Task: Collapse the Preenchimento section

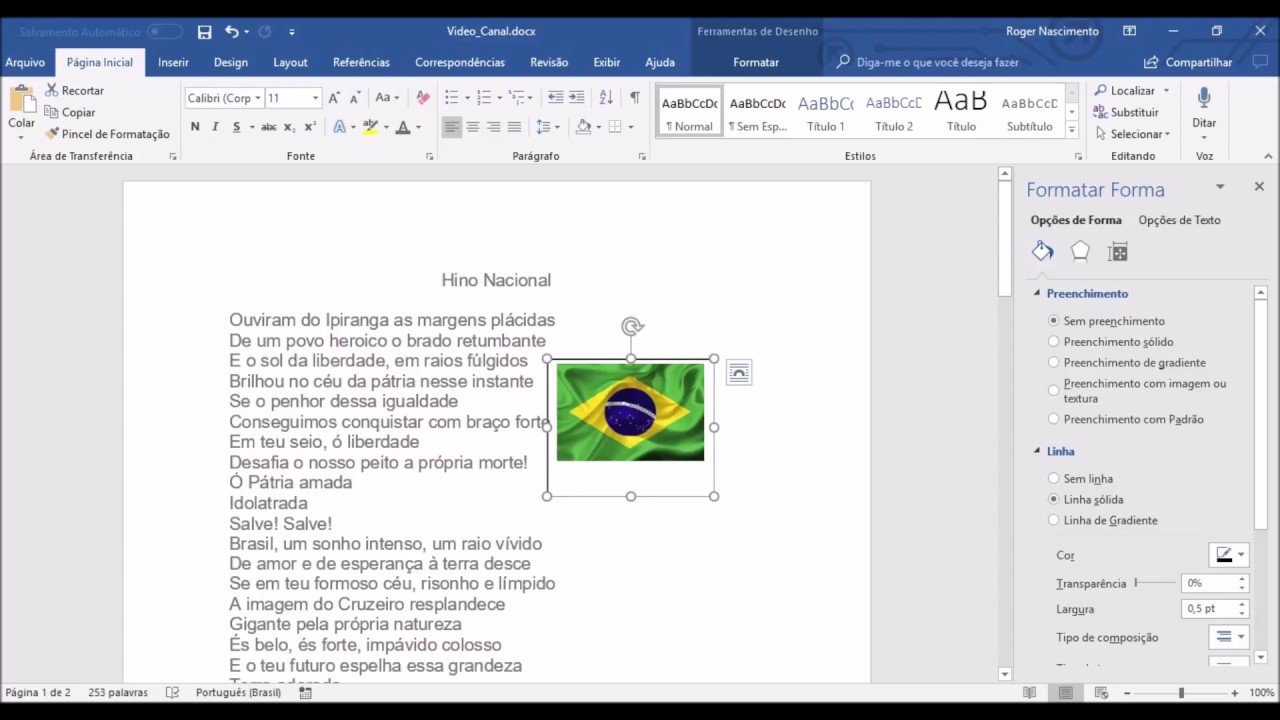Action: tap(1037, 293)
